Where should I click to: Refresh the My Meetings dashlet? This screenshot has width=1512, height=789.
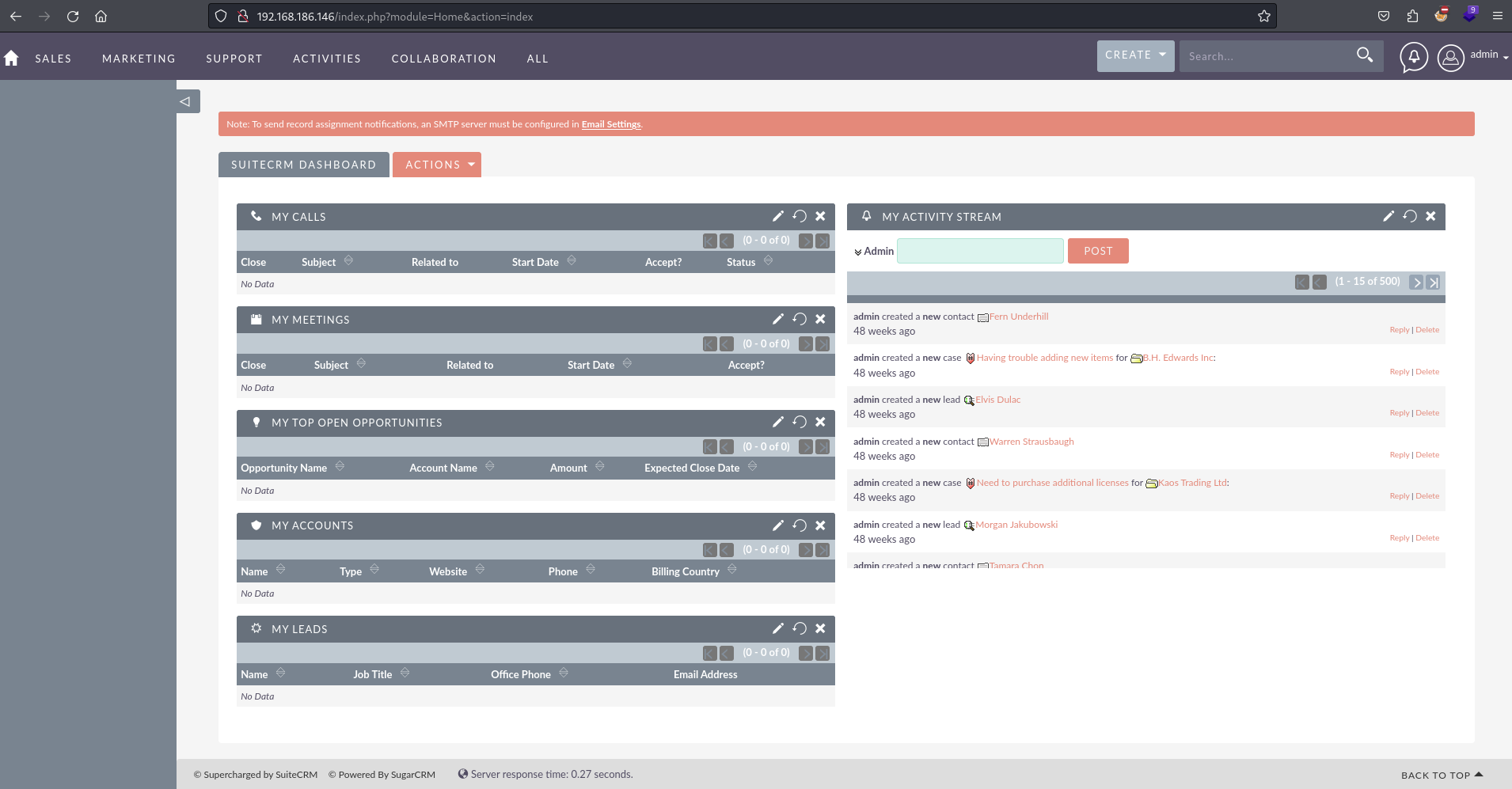[x=800, y=319]
